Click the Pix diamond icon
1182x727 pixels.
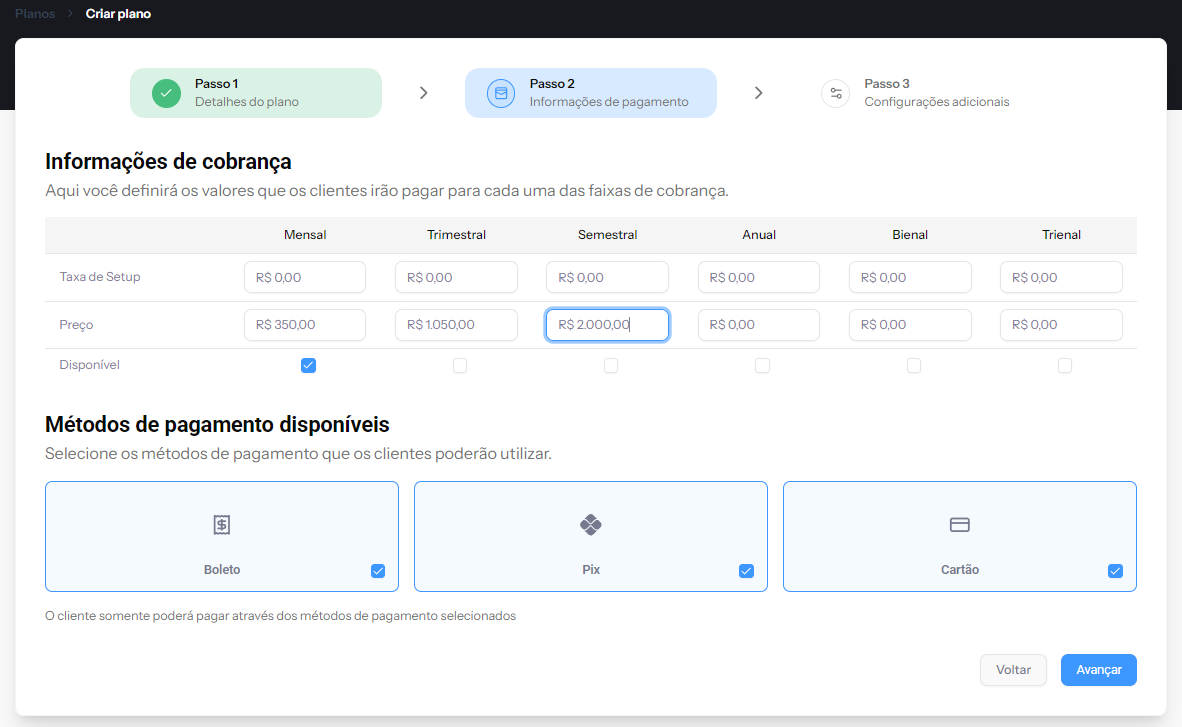591,525
